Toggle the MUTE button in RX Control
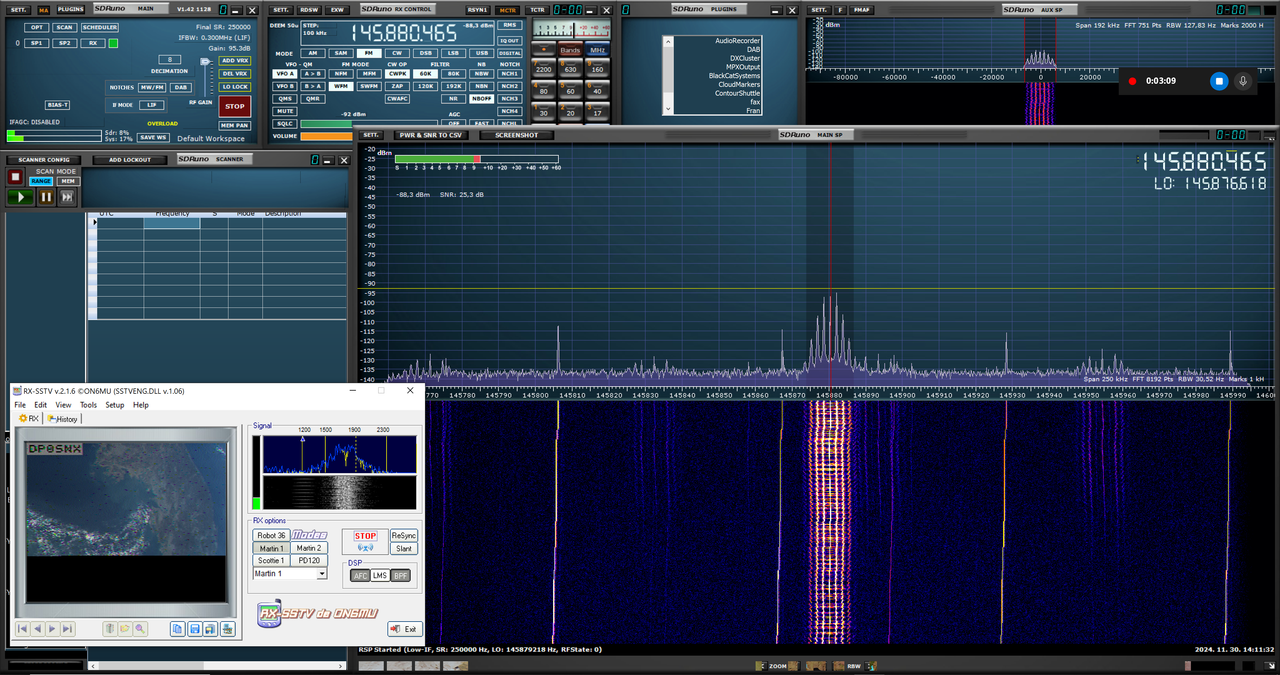1280x675 pixels. pos(285,111)
